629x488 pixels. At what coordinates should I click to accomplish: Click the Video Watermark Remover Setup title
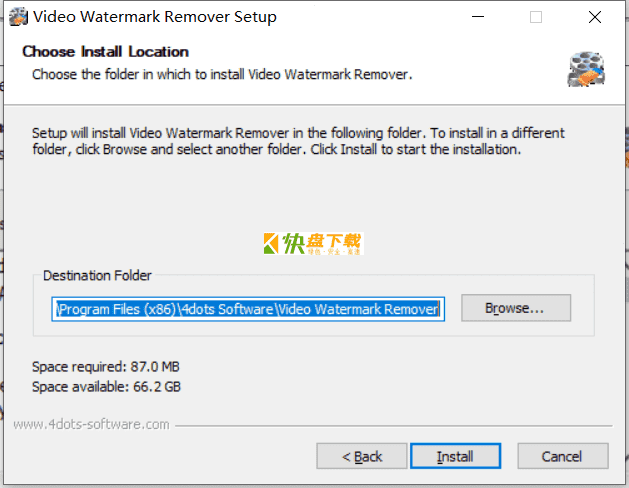tap(155, 17)
